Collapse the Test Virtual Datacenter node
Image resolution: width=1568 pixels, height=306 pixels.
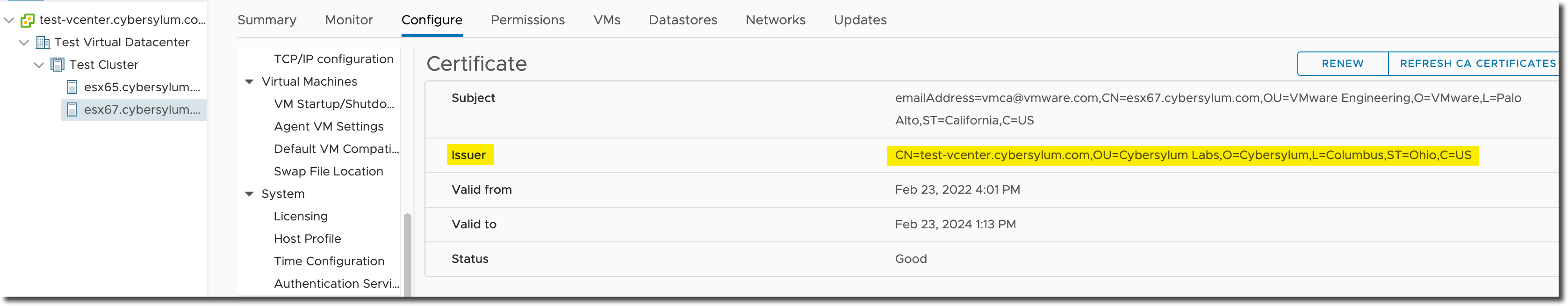(x=24, y=43)
